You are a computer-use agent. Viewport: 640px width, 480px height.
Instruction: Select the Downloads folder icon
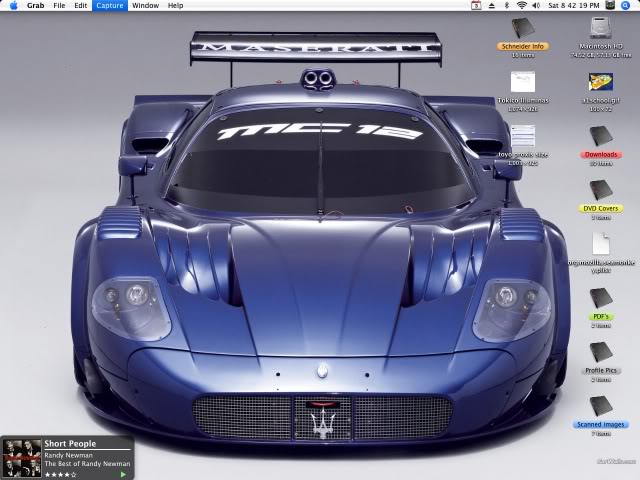click(601, 136)
